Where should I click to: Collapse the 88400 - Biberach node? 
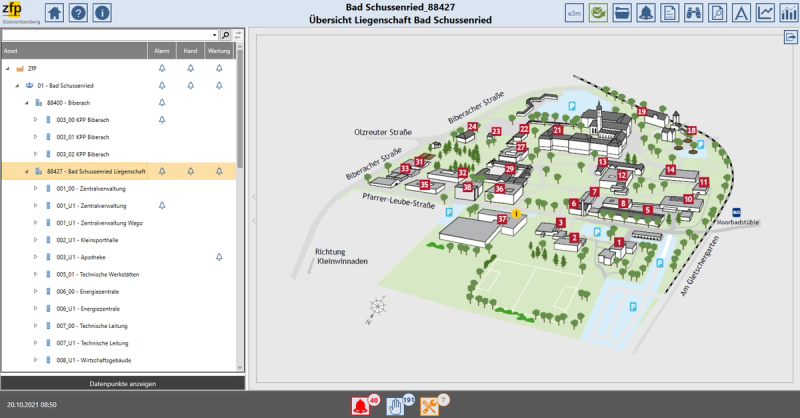(x=27, y=103)
